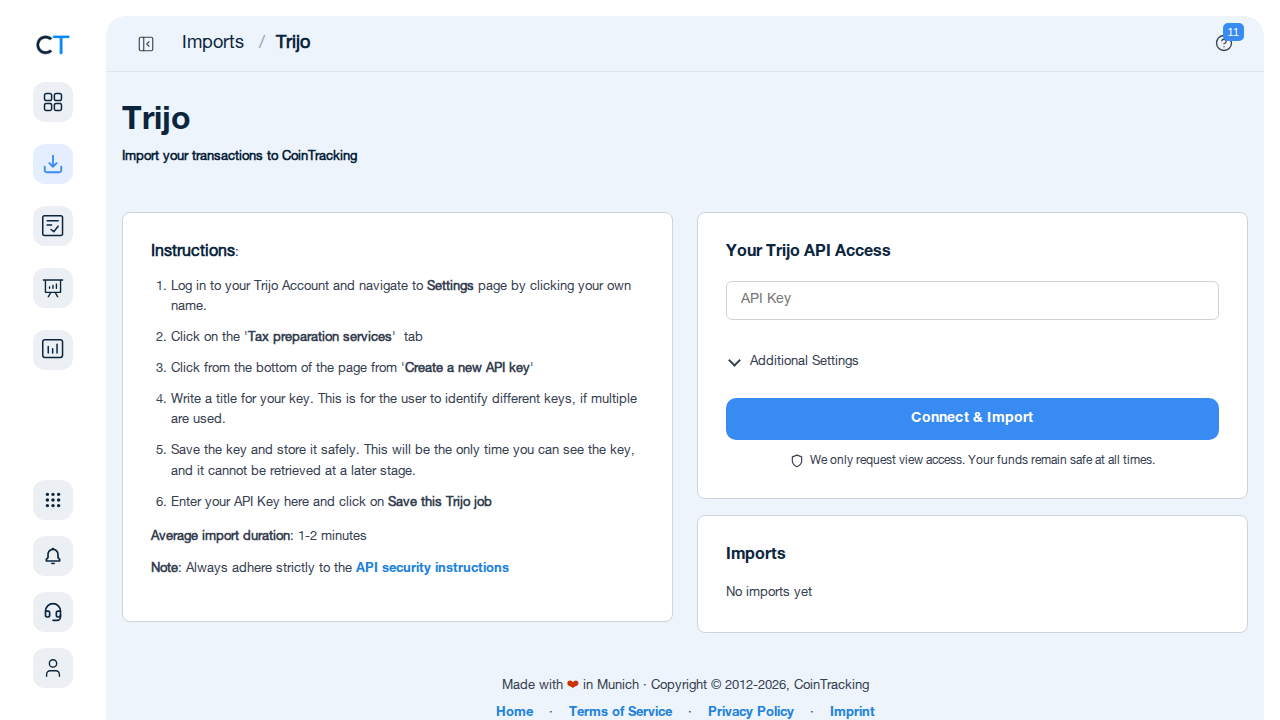Expand Additional Settings section
The height and width of the screenshot is (720, 1280).
[793, 361]
